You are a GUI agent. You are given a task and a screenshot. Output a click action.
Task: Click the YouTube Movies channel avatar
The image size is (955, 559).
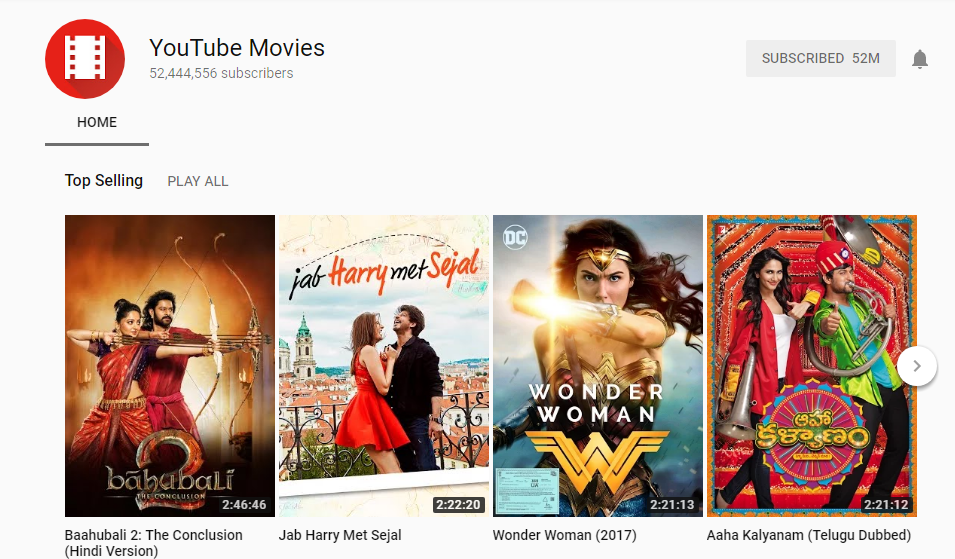(85, 58)
